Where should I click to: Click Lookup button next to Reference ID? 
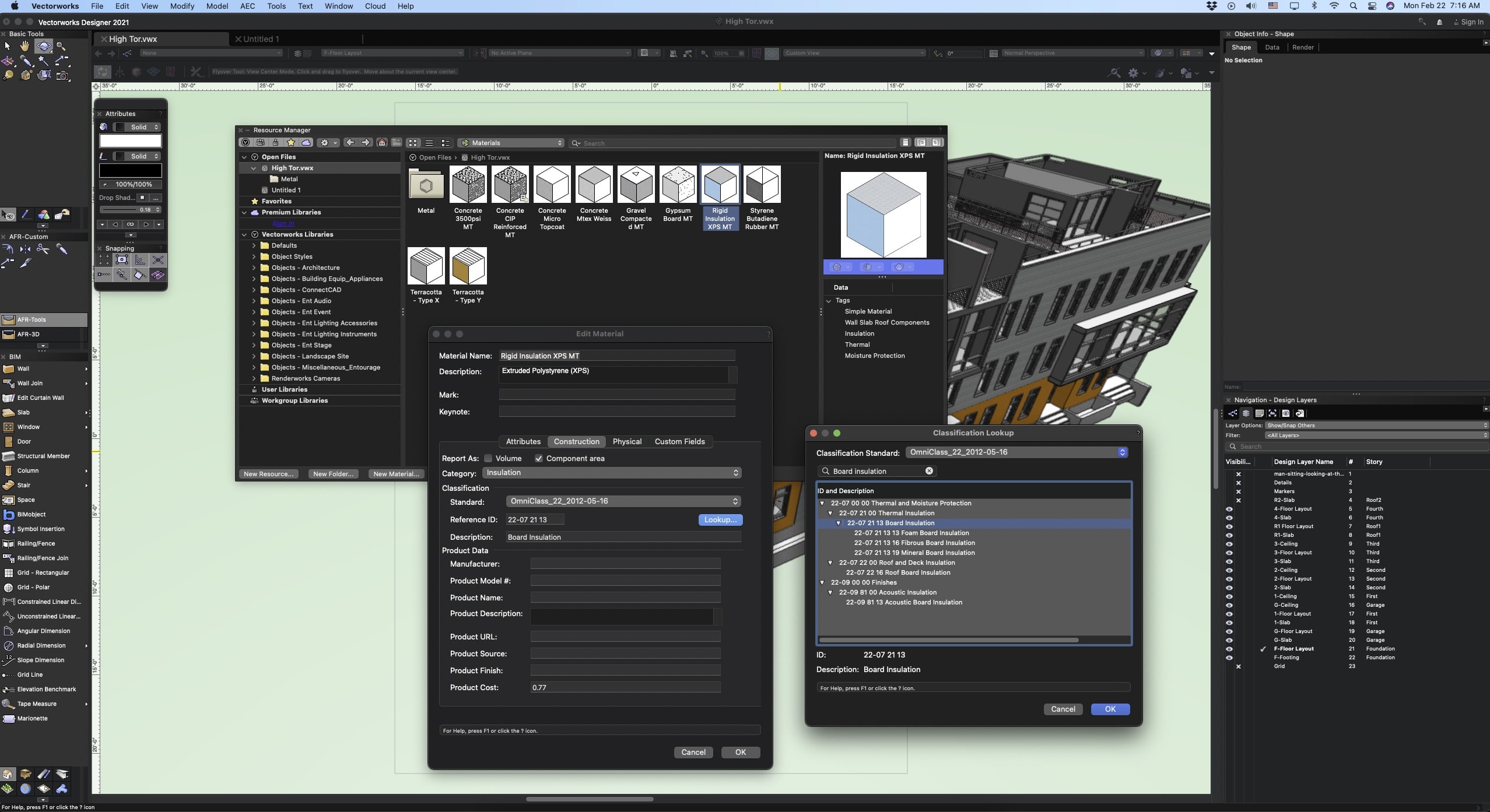coord(720,520)
